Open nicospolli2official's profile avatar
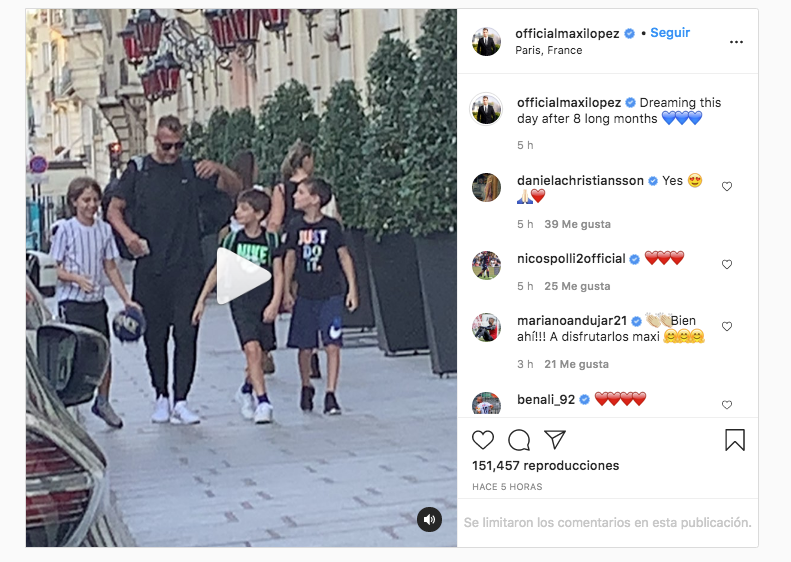The width and height of the screenshot is (791, 562). click(x=486, y=265)
